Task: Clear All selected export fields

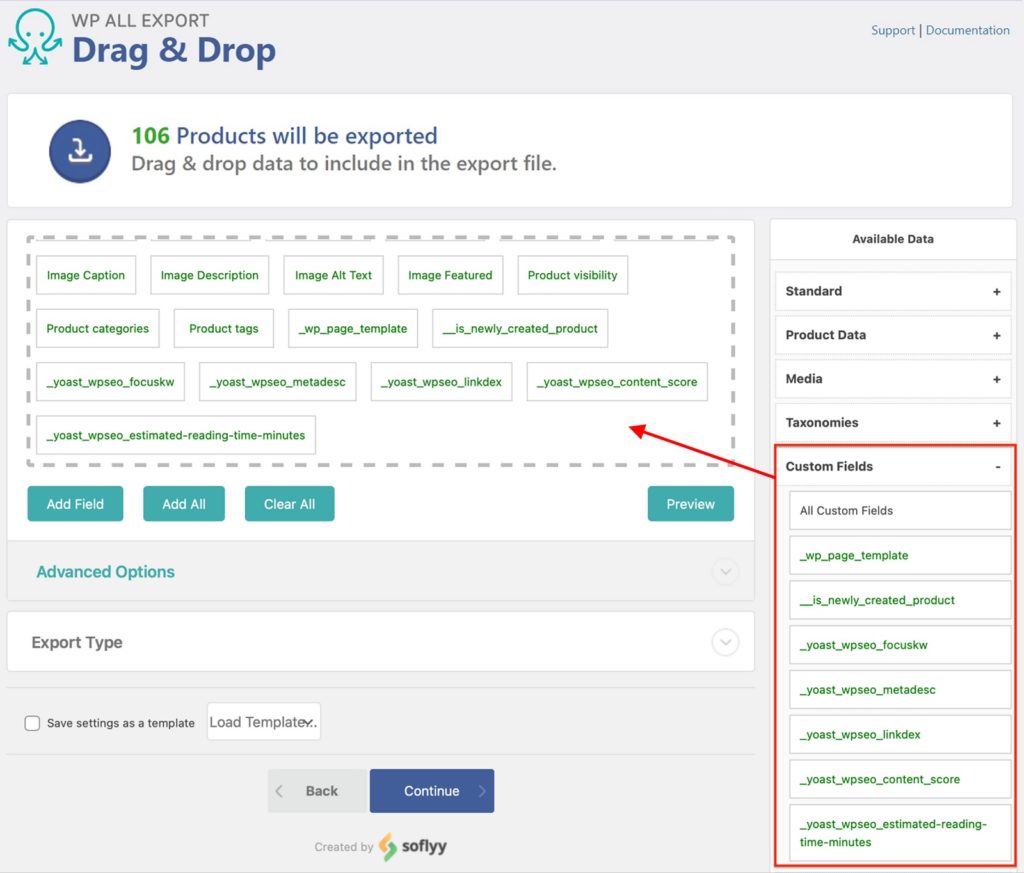Action: click(x=289, y=504)
